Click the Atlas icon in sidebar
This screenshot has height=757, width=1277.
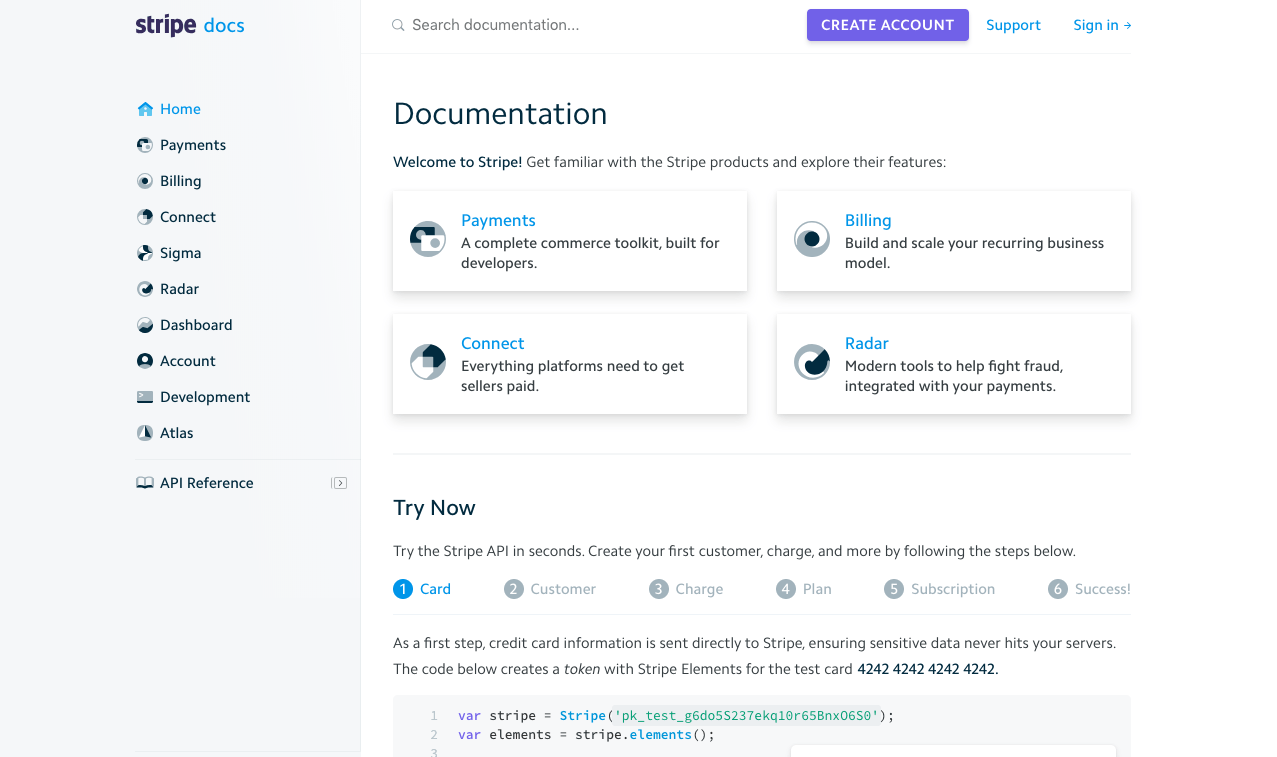[145, 433]
